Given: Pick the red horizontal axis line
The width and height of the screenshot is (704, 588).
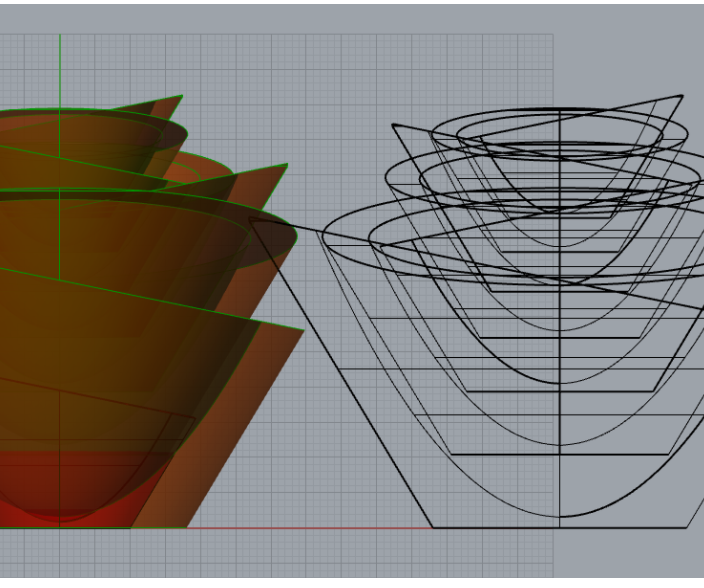Looking at the screenshot, I should point(310,528).
